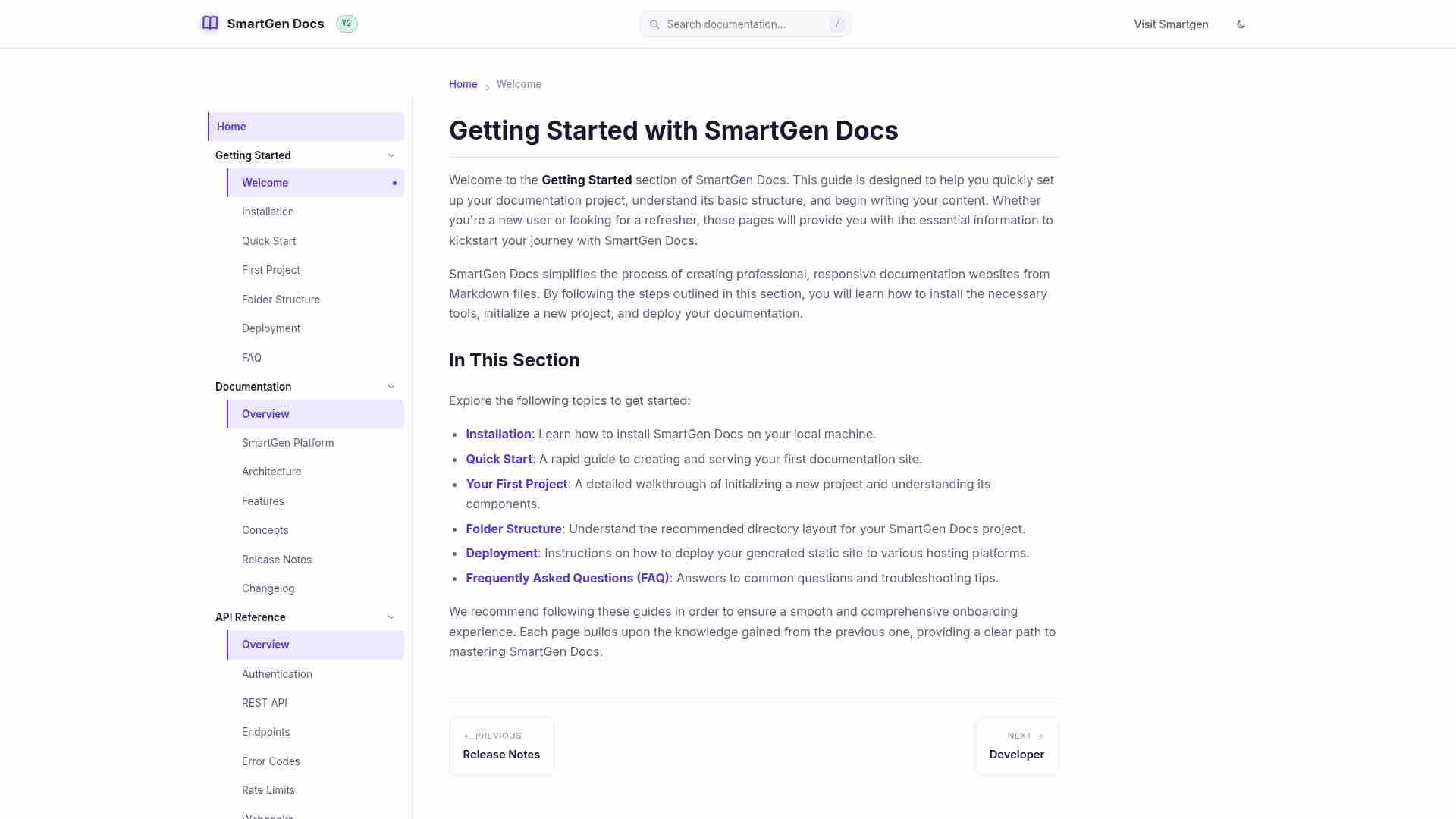Screen dimensions: 1456x819
Task: Click the Home breadcrumb link
Action: (463, 84)
